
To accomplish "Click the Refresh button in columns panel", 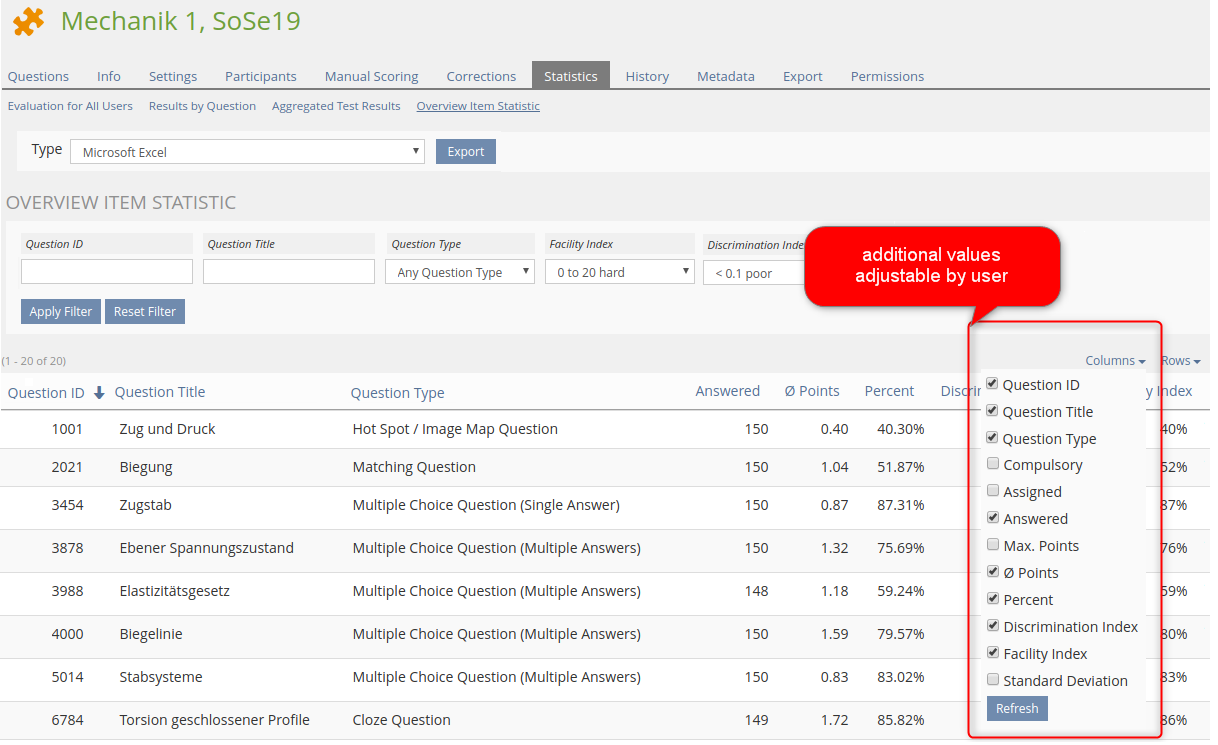I will (x=1017, y=709).
